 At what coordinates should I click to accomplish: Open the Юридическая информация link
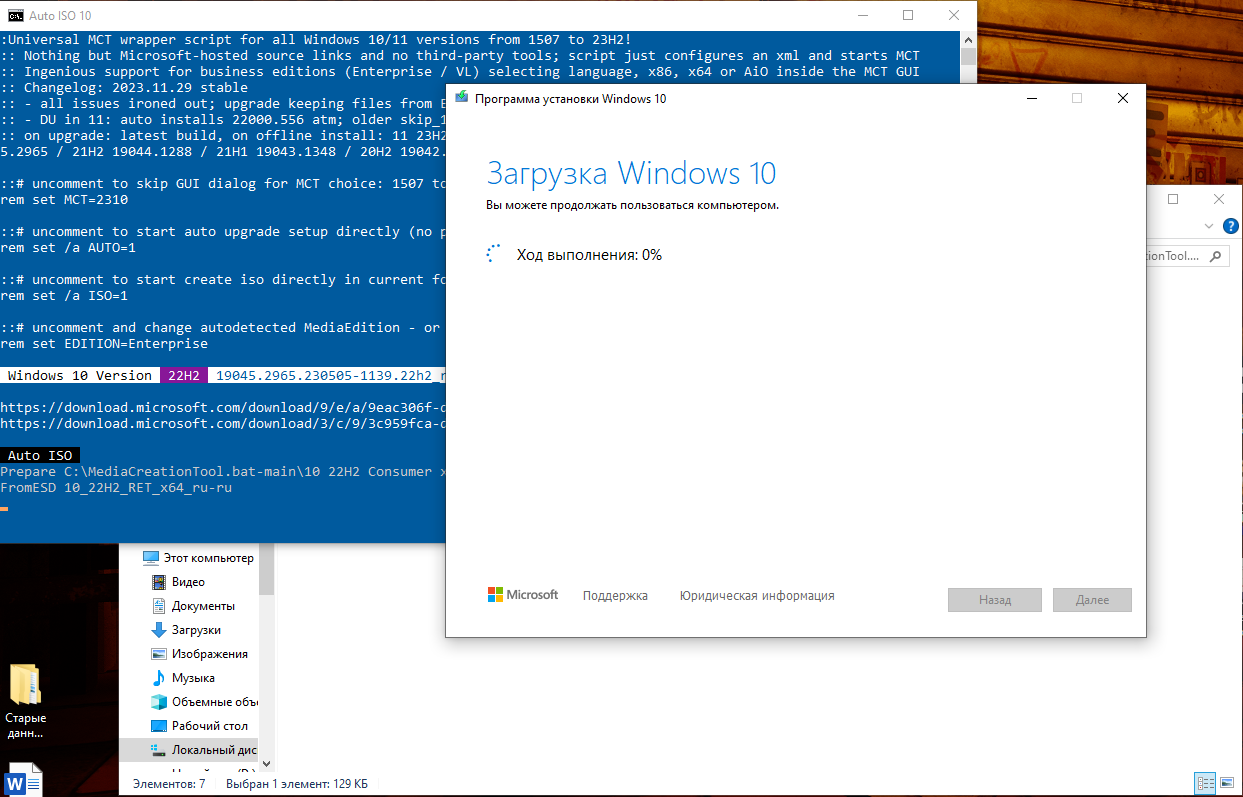click(x=756, y=594)
